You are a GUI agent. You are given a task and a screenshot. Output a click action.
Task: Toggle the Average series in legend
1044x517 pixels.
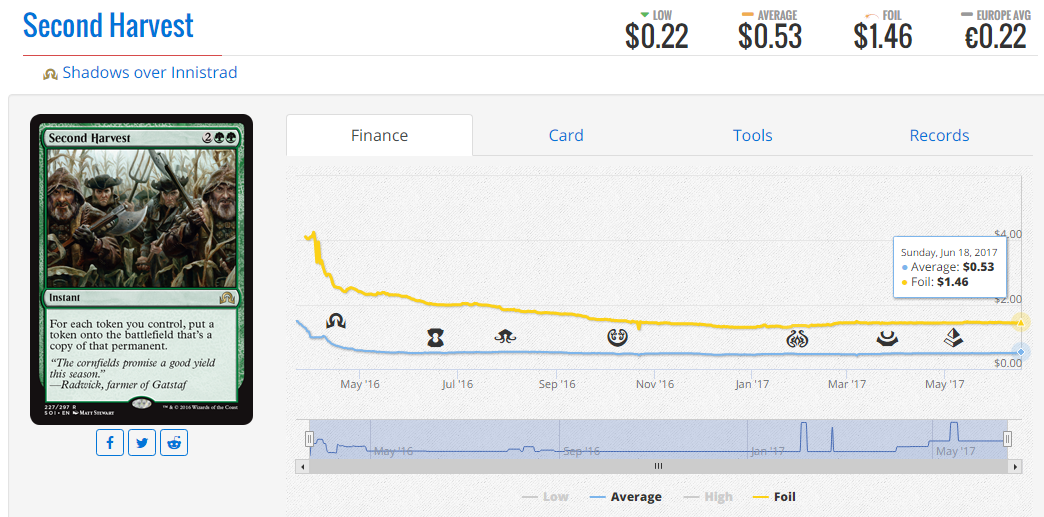626,496
